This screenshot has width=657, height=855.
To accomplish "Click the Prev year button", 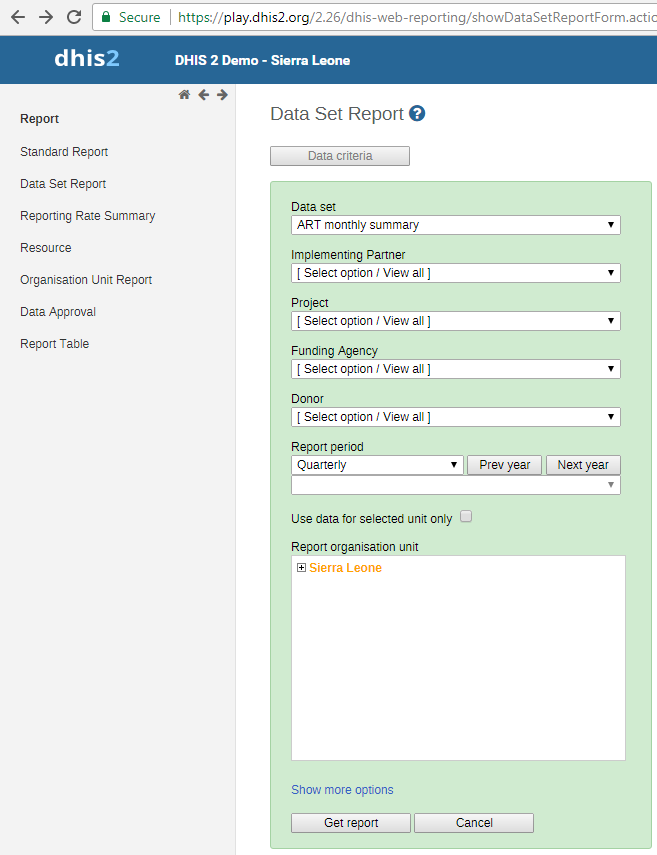I will (505, 465).
